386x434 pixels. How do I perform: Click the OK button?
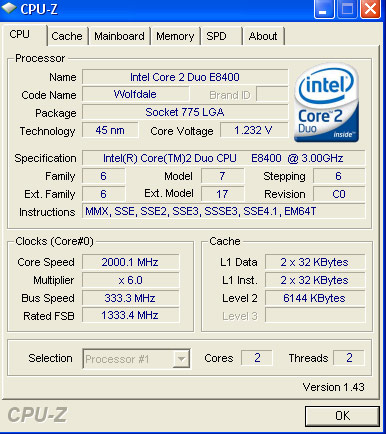[x=342, y=416]
